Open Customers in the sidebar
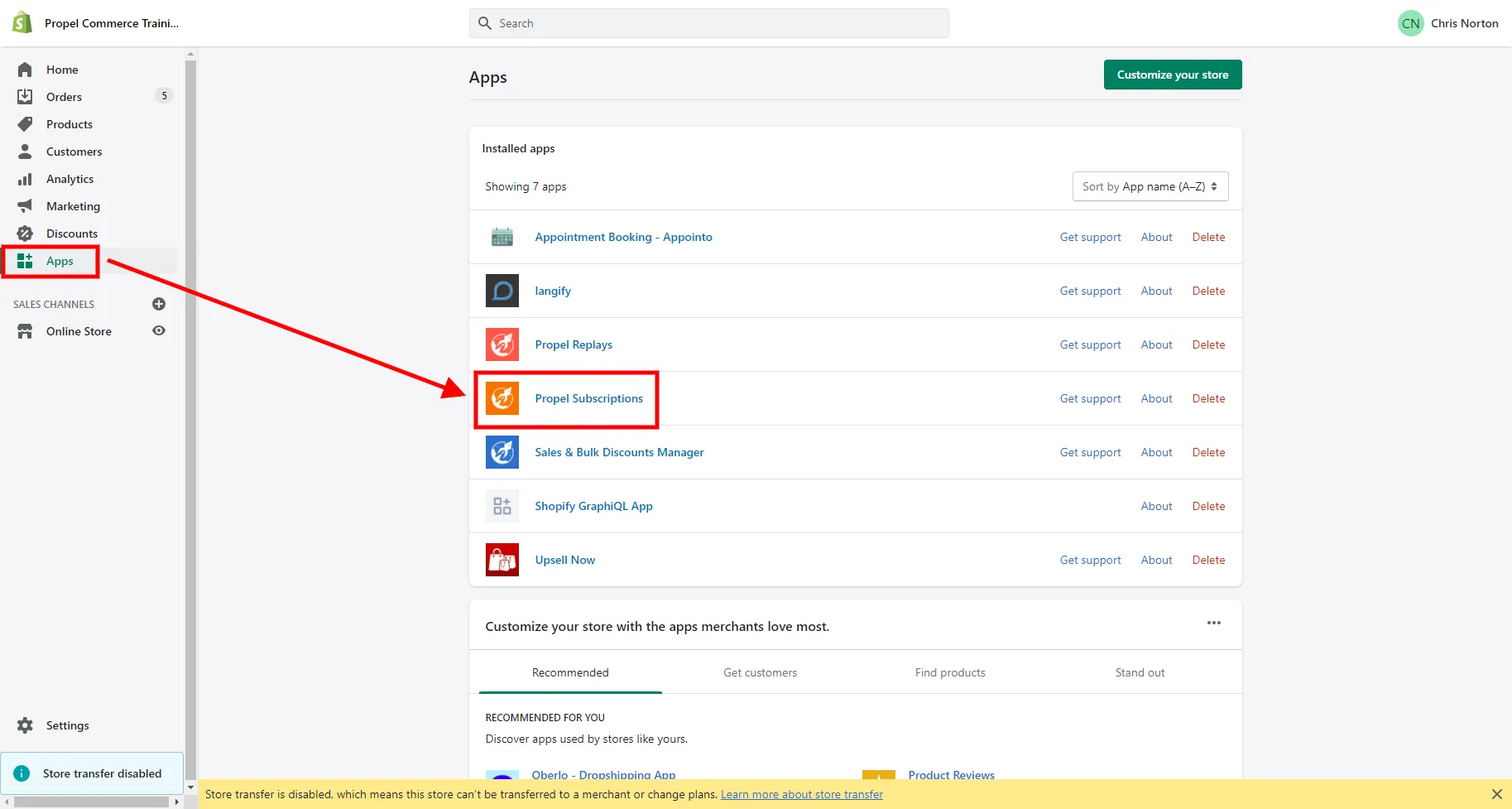This screenshot has width=1512, height=809. [x=74, y=152]
